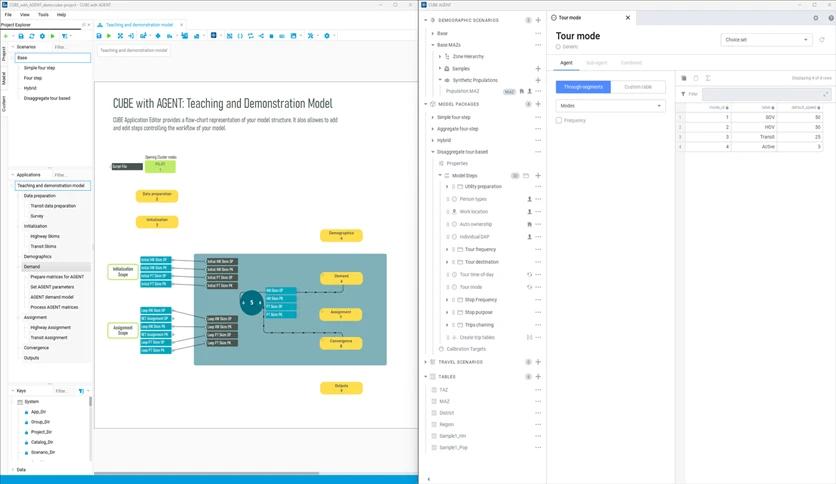Viewport: 836px width, 484px height.
Task: Click the refresh icon in Project Explorer toolbar
Action: coord(31,36)
